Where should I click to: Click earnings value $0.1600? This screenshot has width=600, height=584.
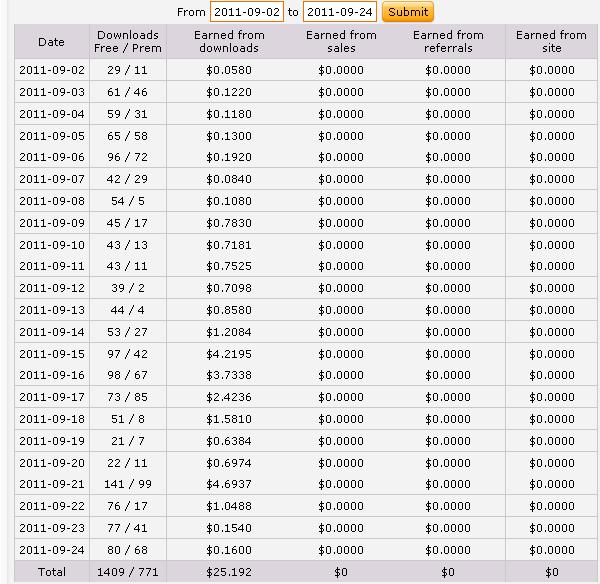click(x=229, y=550)
